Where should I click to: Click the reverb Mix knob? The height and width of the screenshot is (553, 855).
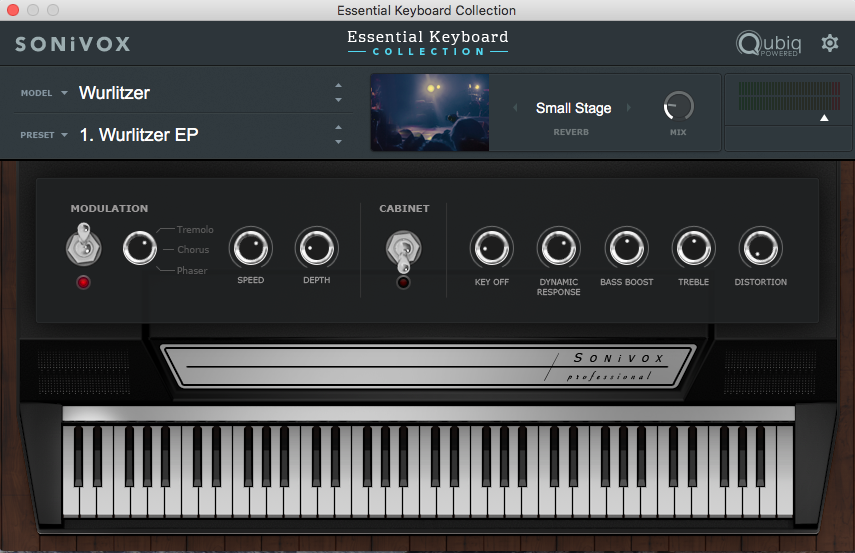(678, 107)
